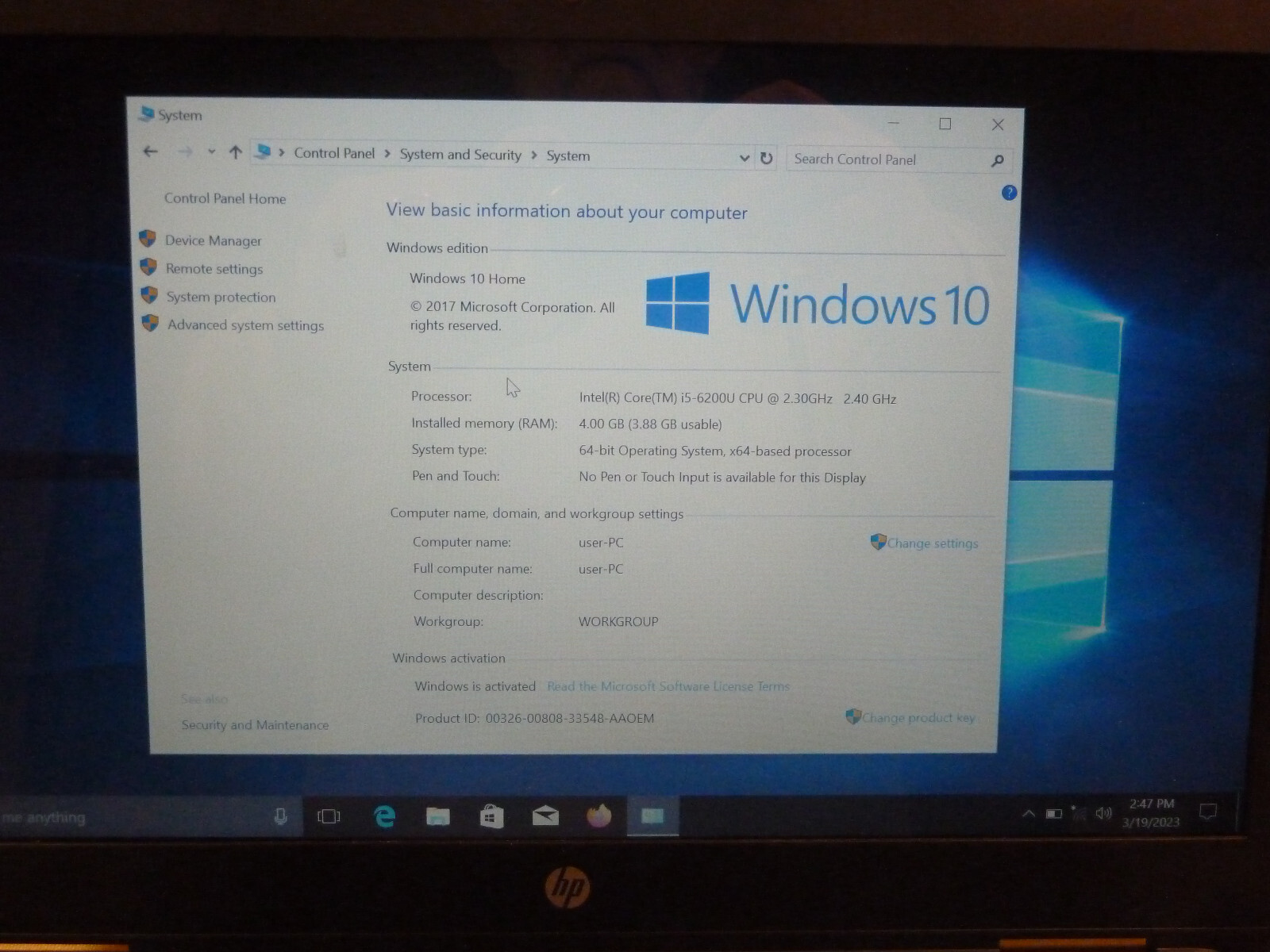This screenshot has height=952, width=1270.
Task: Click shield icon beside Remote settings
Action: [x=148, y=267]
